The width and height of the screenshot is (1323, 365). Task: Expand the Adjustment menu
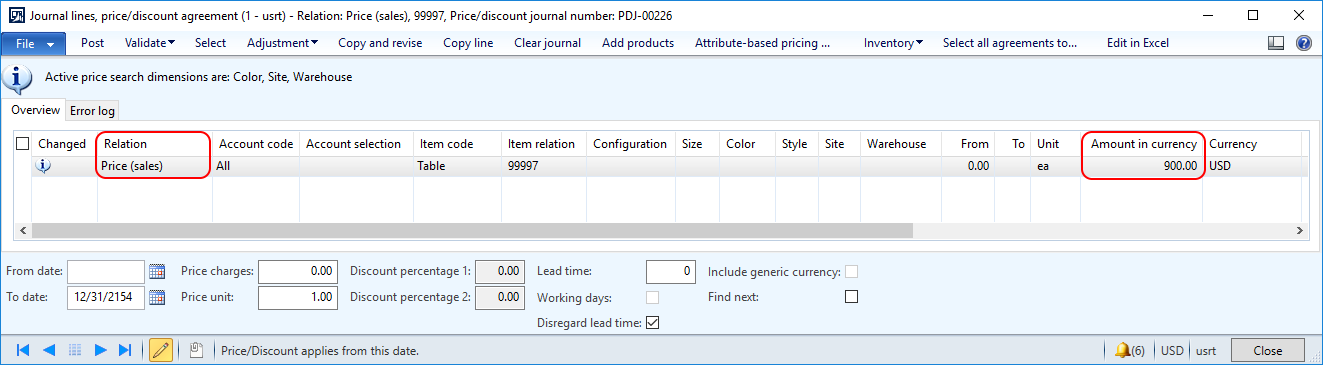pyautogui.click(x=283, y=43)
